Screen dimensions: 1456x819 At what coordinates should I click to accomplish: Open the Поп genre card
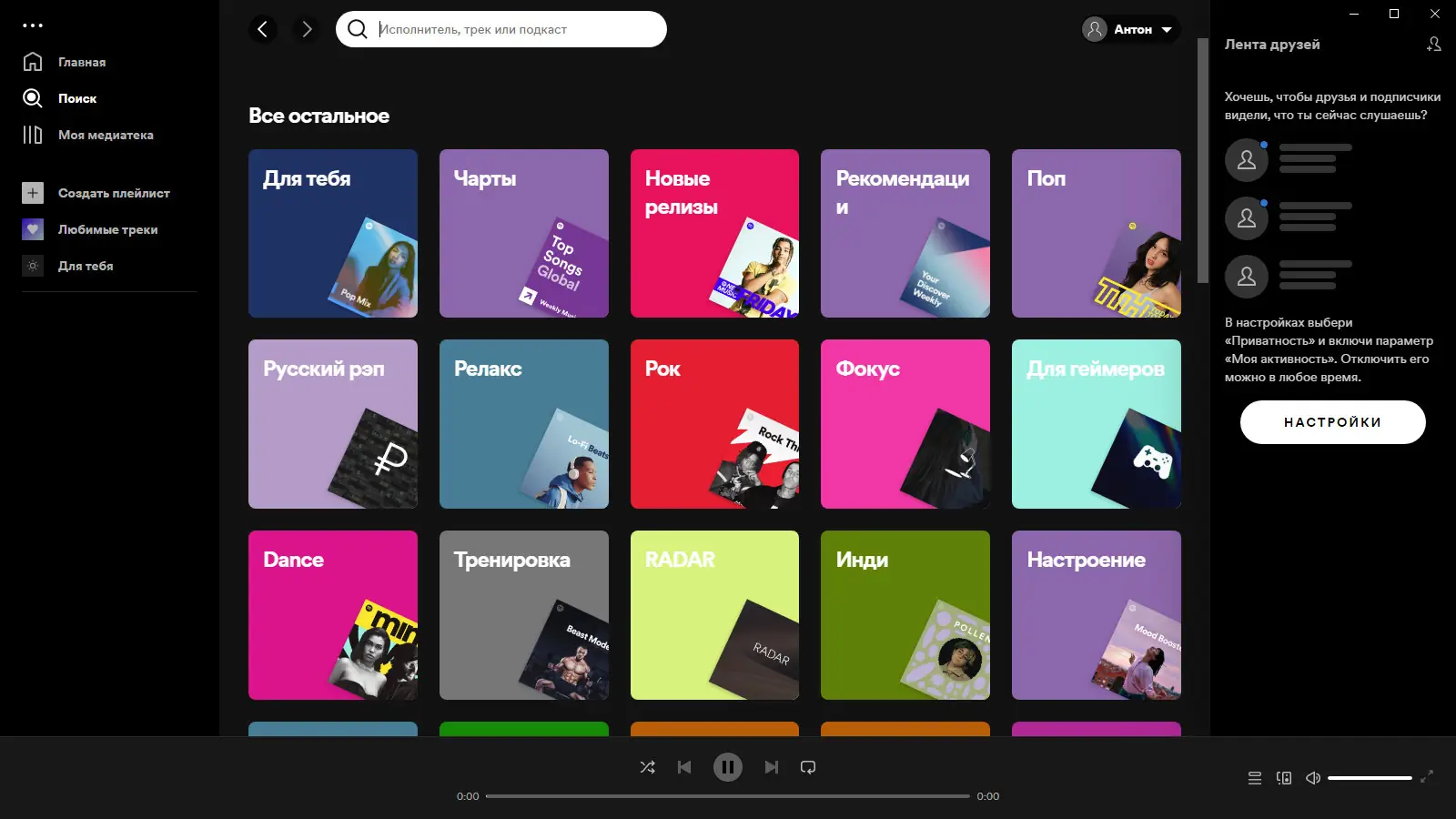(x=1097, y=233)
